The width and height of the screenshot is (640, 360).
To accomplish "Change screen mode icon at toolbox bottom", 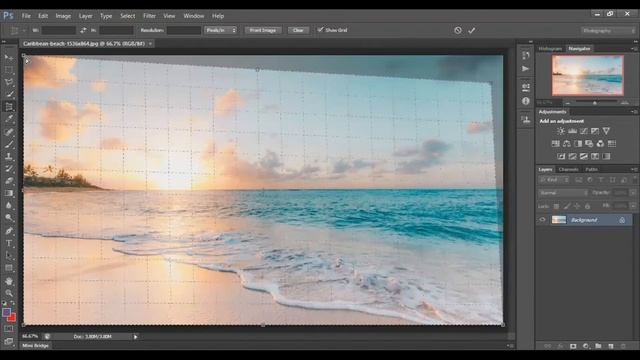I will (9, 341).
